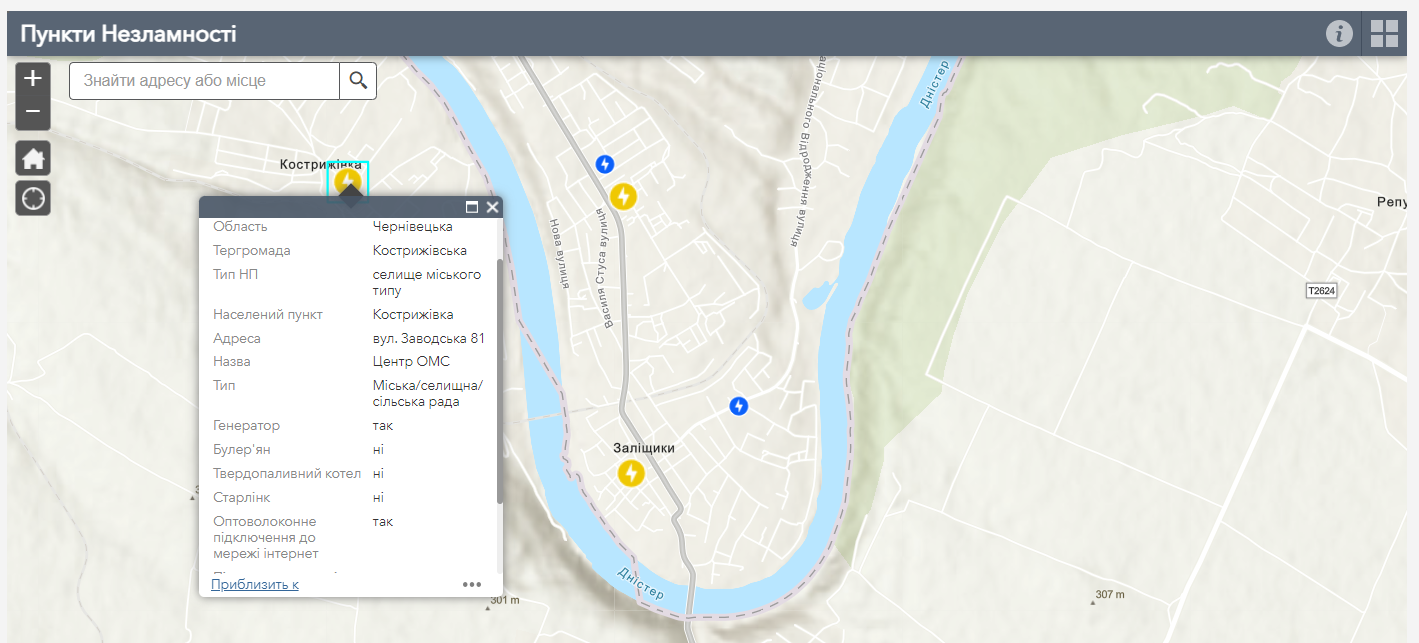Maximize the popup info window
The height and width of the screenshot is (643, 1419).
click(x=472, y=207)
